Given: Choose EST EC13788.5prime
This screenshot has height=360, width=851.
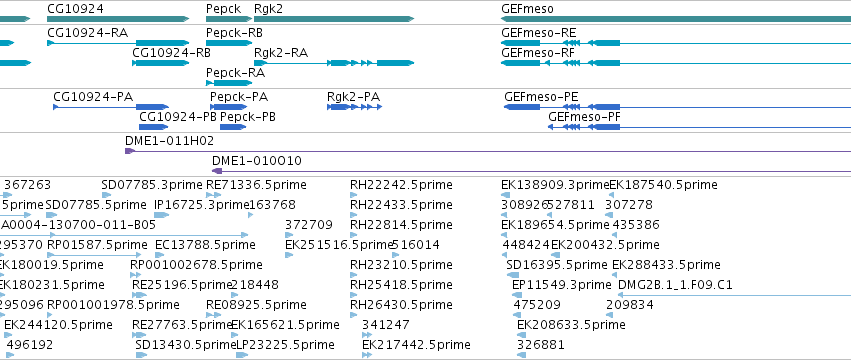Looking at the screenshot, I should pos(205,245).
